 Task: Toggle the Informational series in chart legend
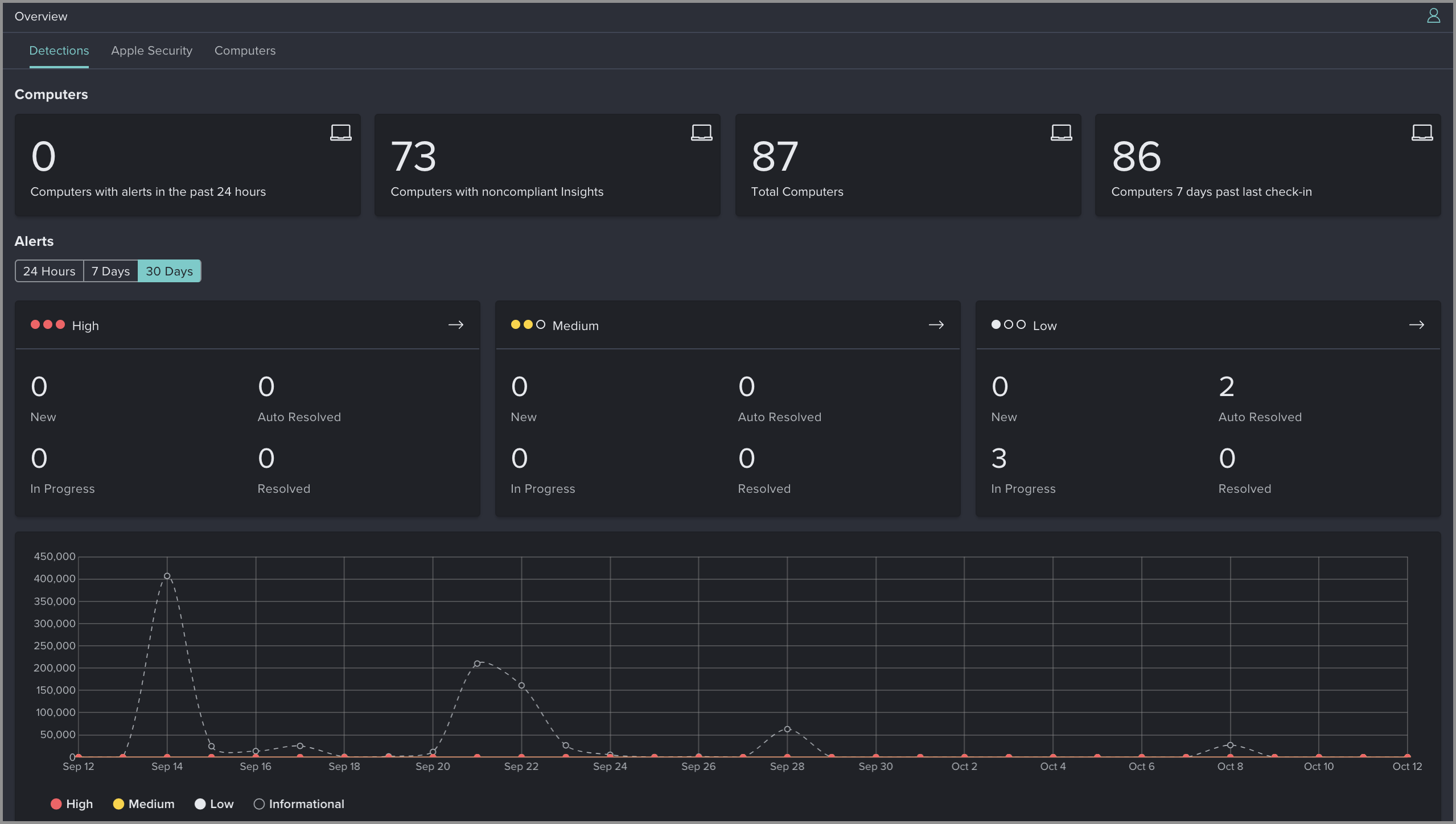pos(299,804)
